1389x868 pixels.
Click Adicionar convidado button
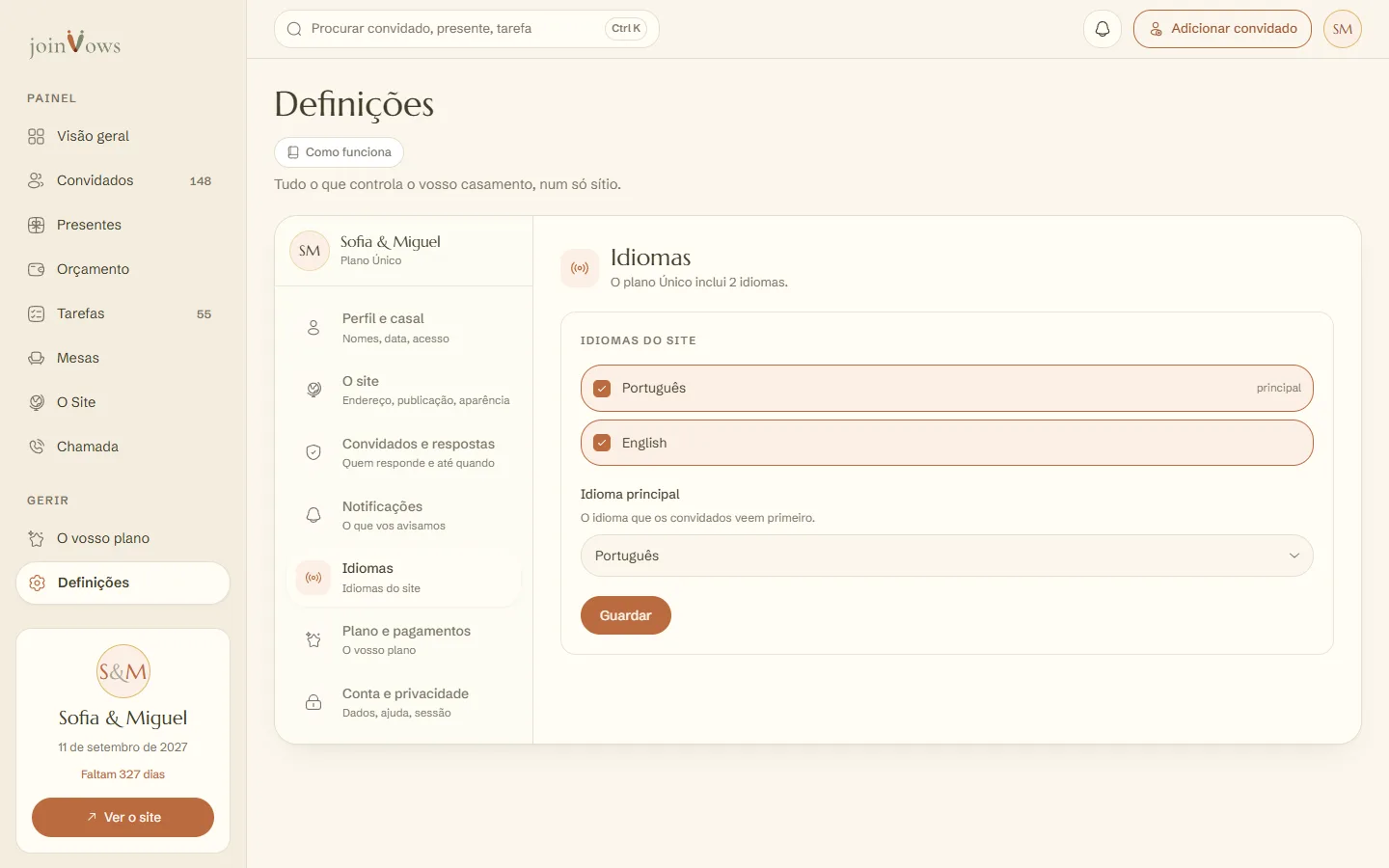coord(1222,29)
